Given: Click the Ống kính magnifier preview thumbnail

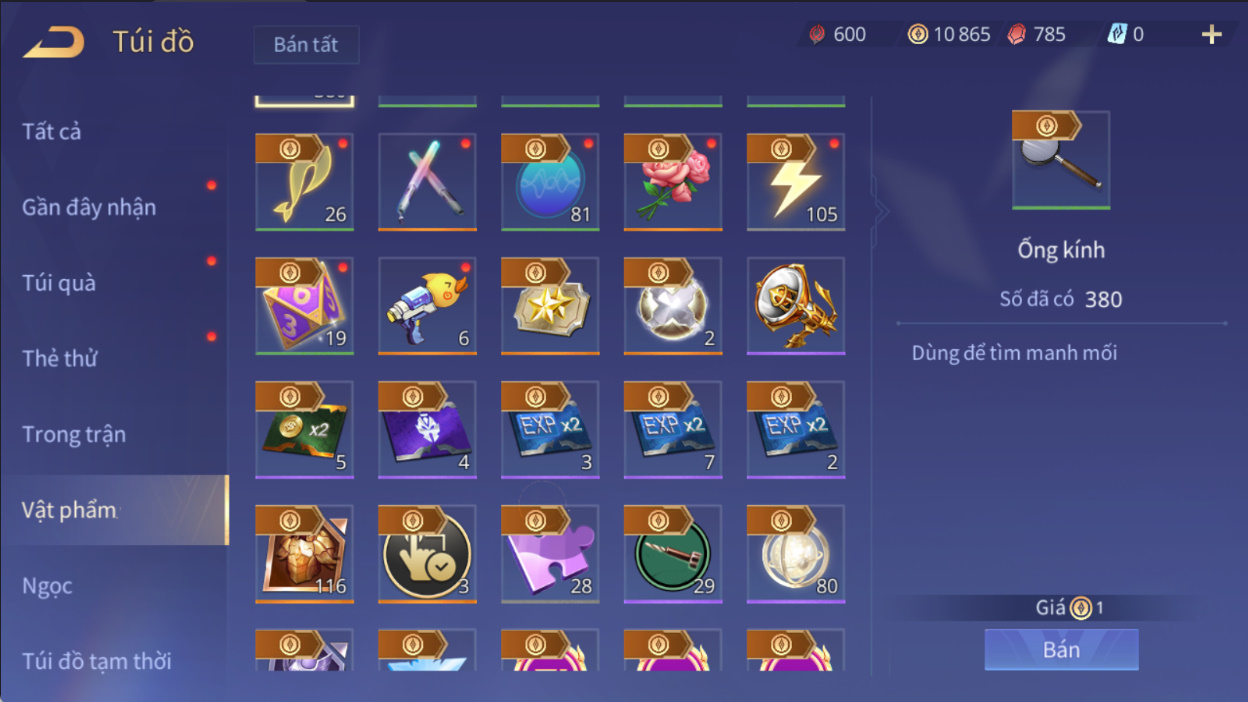Looking at the screenshot, I should click(1061, 160).
